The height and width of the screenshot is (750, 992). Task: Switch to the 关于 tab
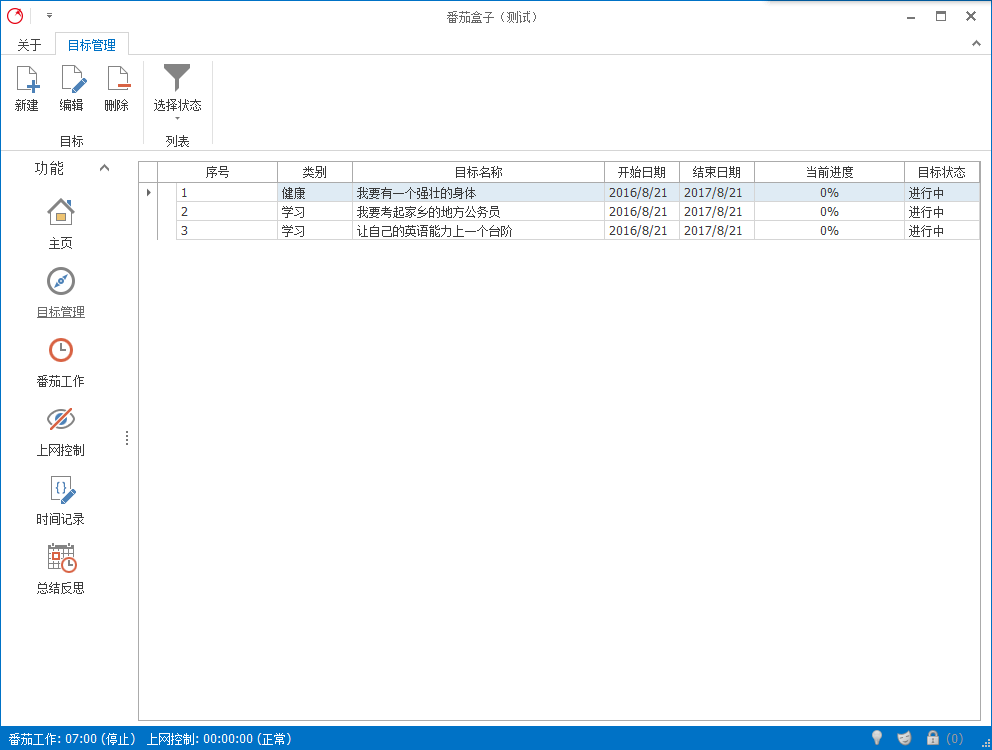(x=29, y=45)
